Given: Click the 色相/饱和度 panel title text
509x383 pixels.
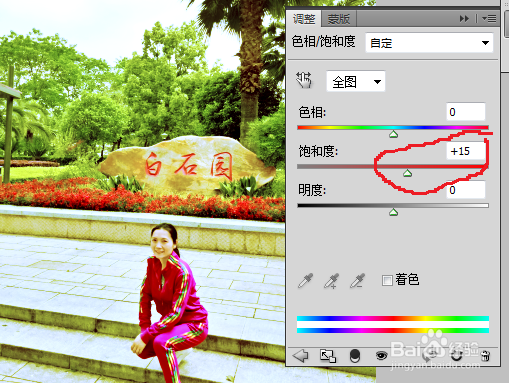Looking at the screenshot, I should [323, 42].
